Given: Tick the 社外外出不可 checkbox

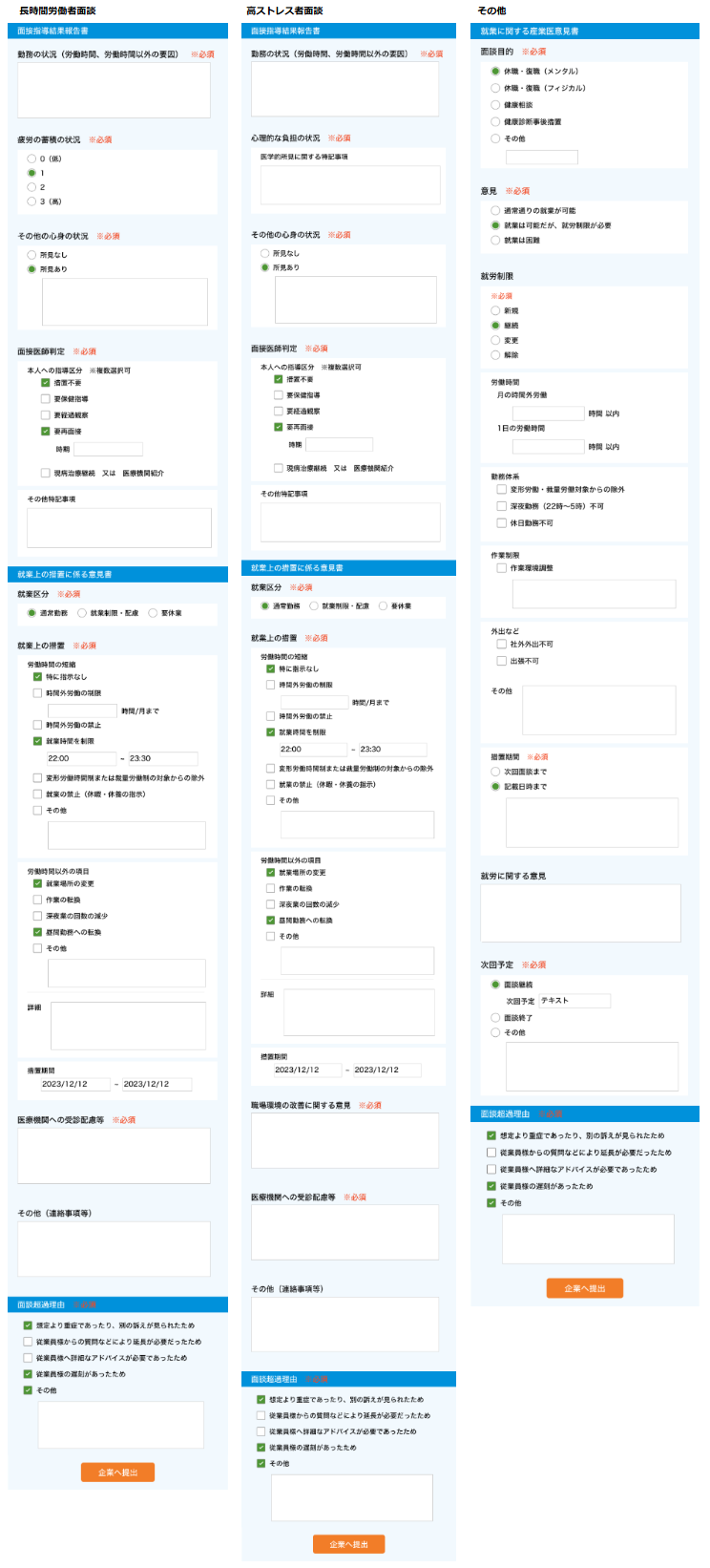Looking at the screenshot, I should [501, 645].
